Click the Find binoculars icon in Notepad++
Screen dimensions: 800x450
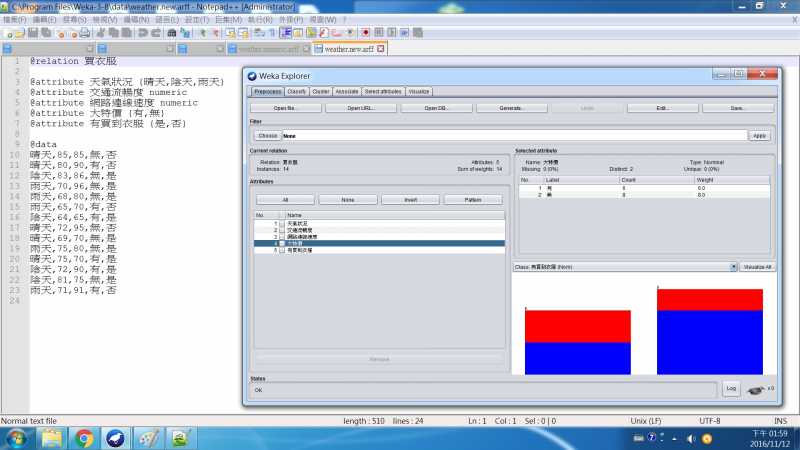[x=172, y=33]
